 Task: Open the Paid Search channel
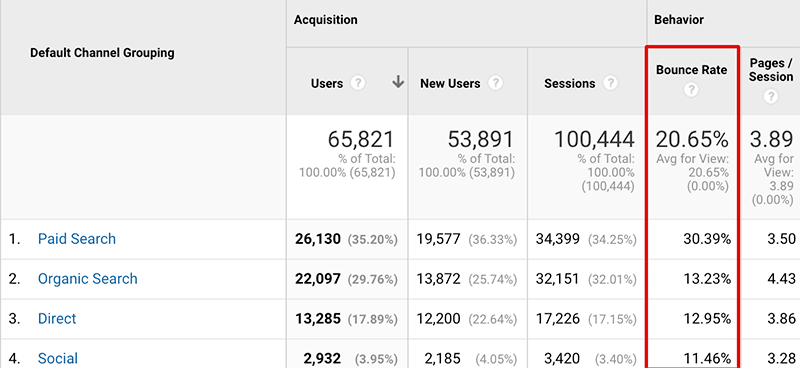pyautogui.click(x=77, y=239)
